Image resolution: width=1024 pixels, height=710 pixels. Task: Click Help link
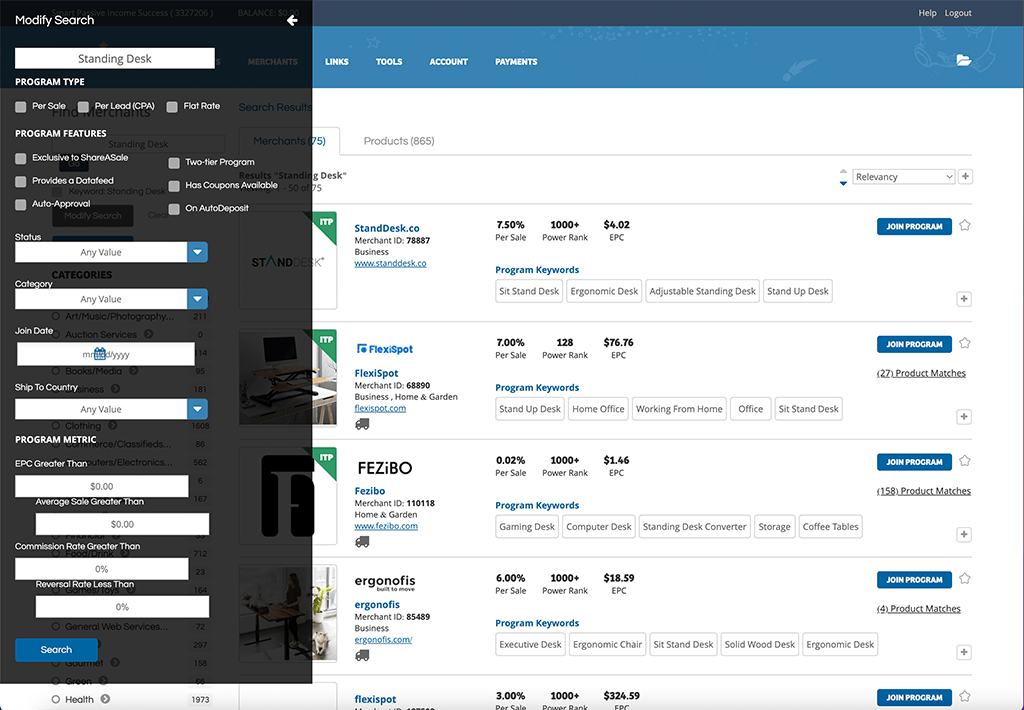tap(927, 13)
